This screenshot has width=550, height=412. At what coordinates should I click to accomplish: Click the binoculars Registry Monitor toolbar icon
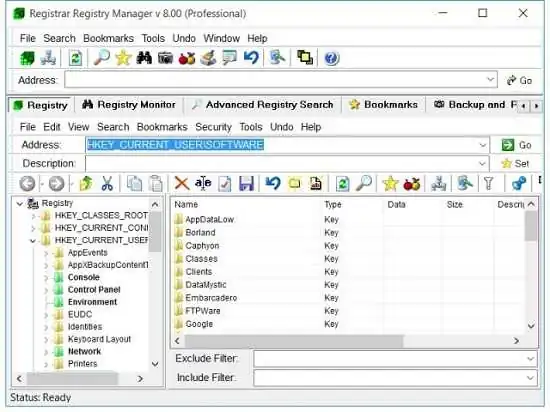(144, 58)
